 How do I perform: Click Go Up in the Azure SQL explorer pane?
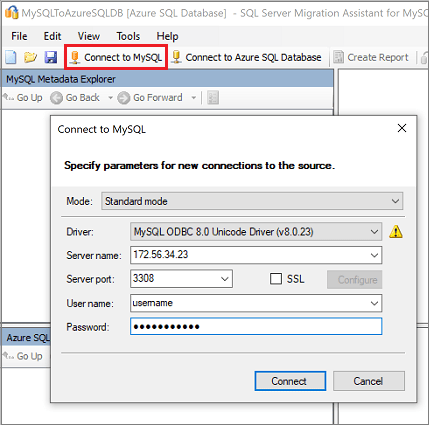23,356
